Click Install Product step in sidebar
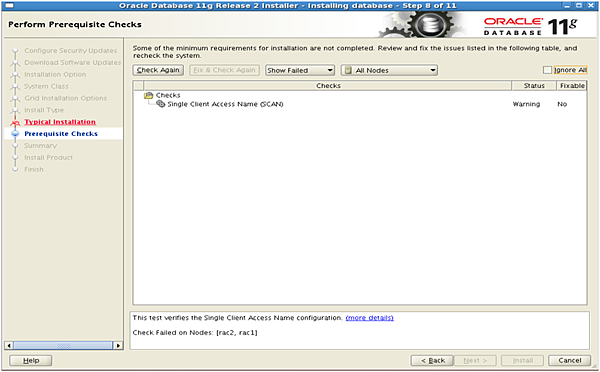Screen dimensions: 600x372 [49, 158]
